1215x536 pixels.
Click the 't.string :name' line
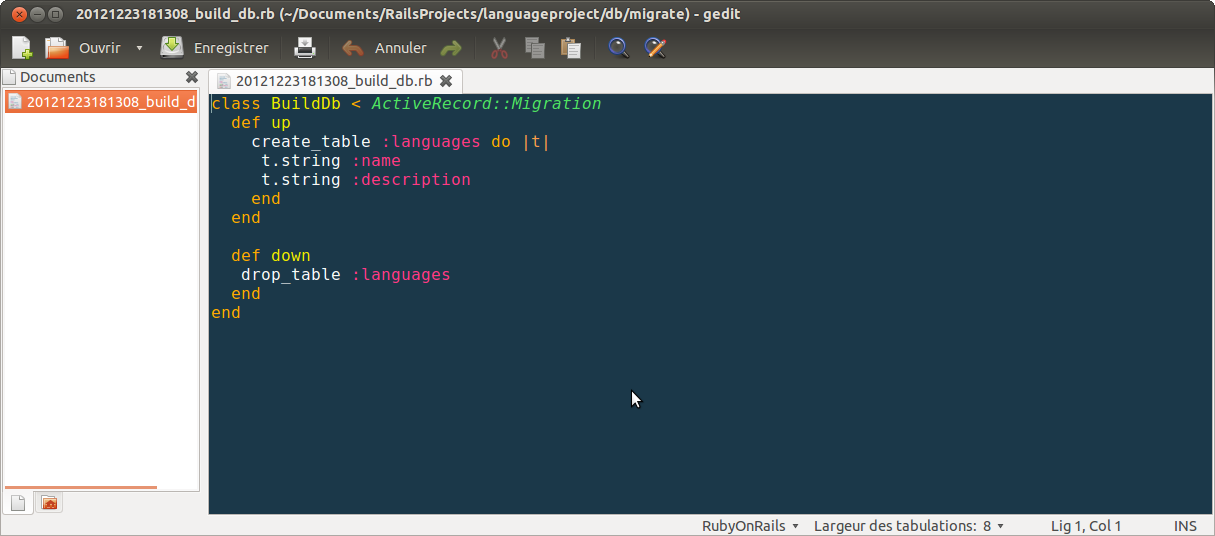coord(331,161)
